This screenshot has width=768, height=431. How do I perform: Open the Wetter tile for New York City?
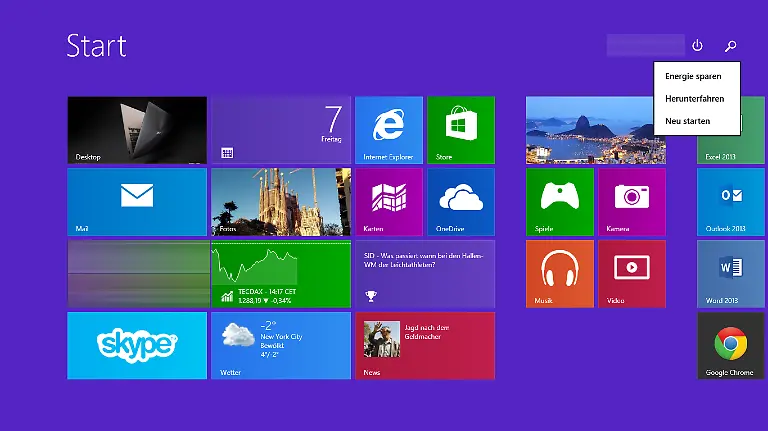pos(281,346)
